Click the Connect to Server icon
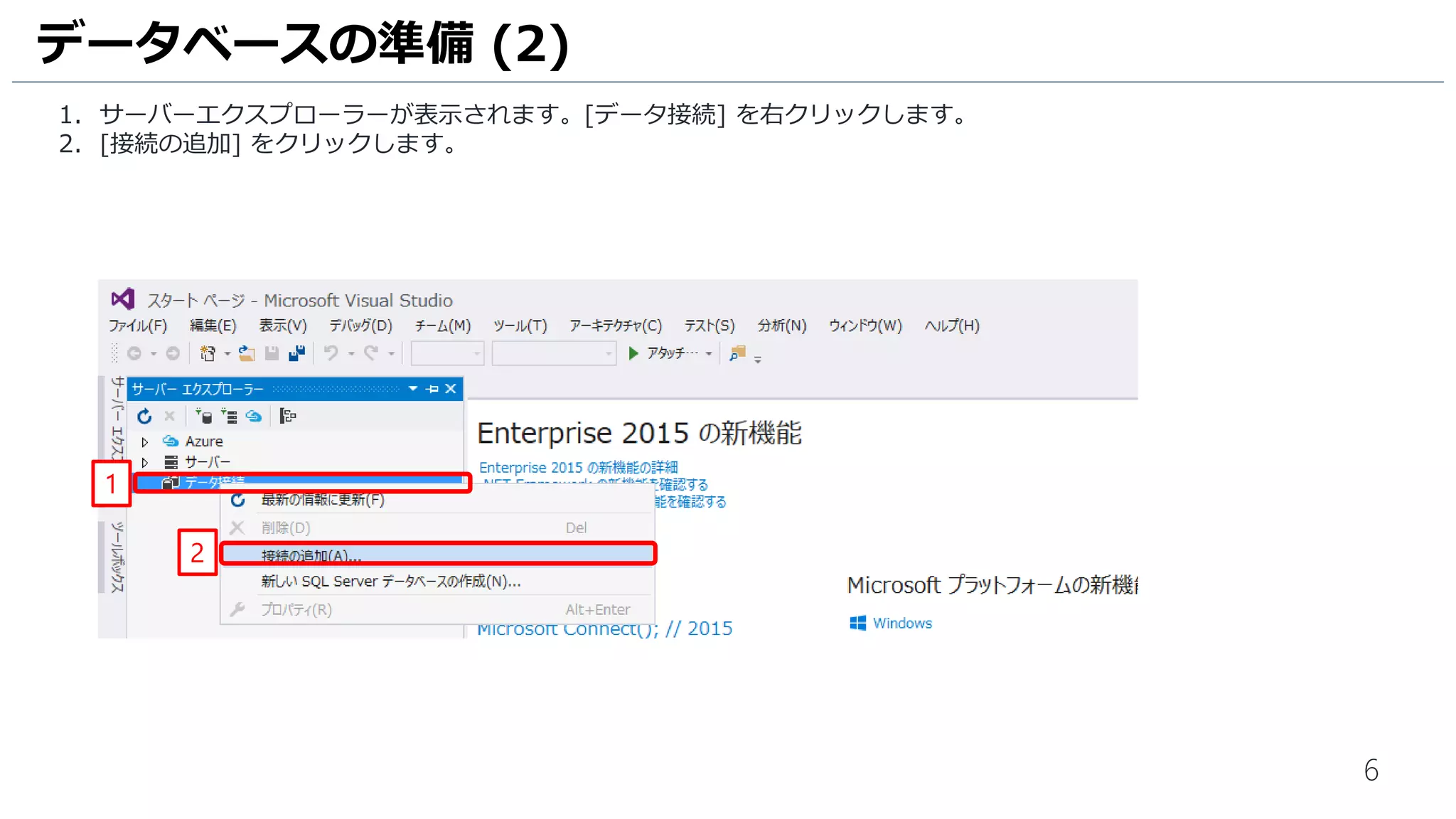 tap(229, 416)
